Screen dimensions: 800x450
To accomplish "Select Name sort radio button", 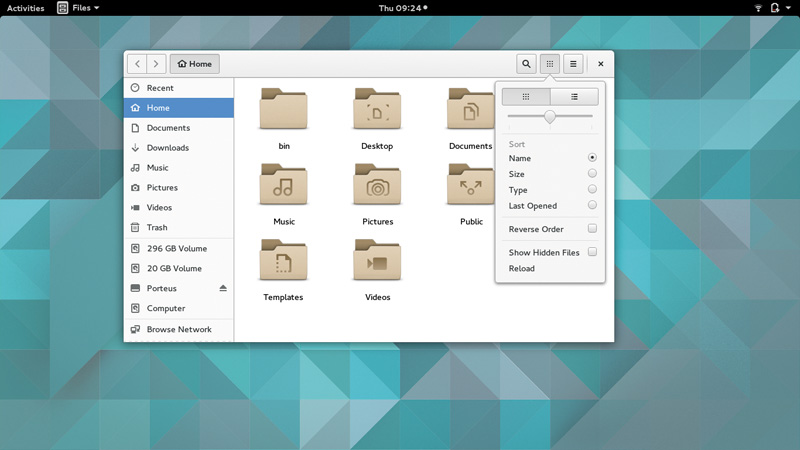I will coord(592,158).
